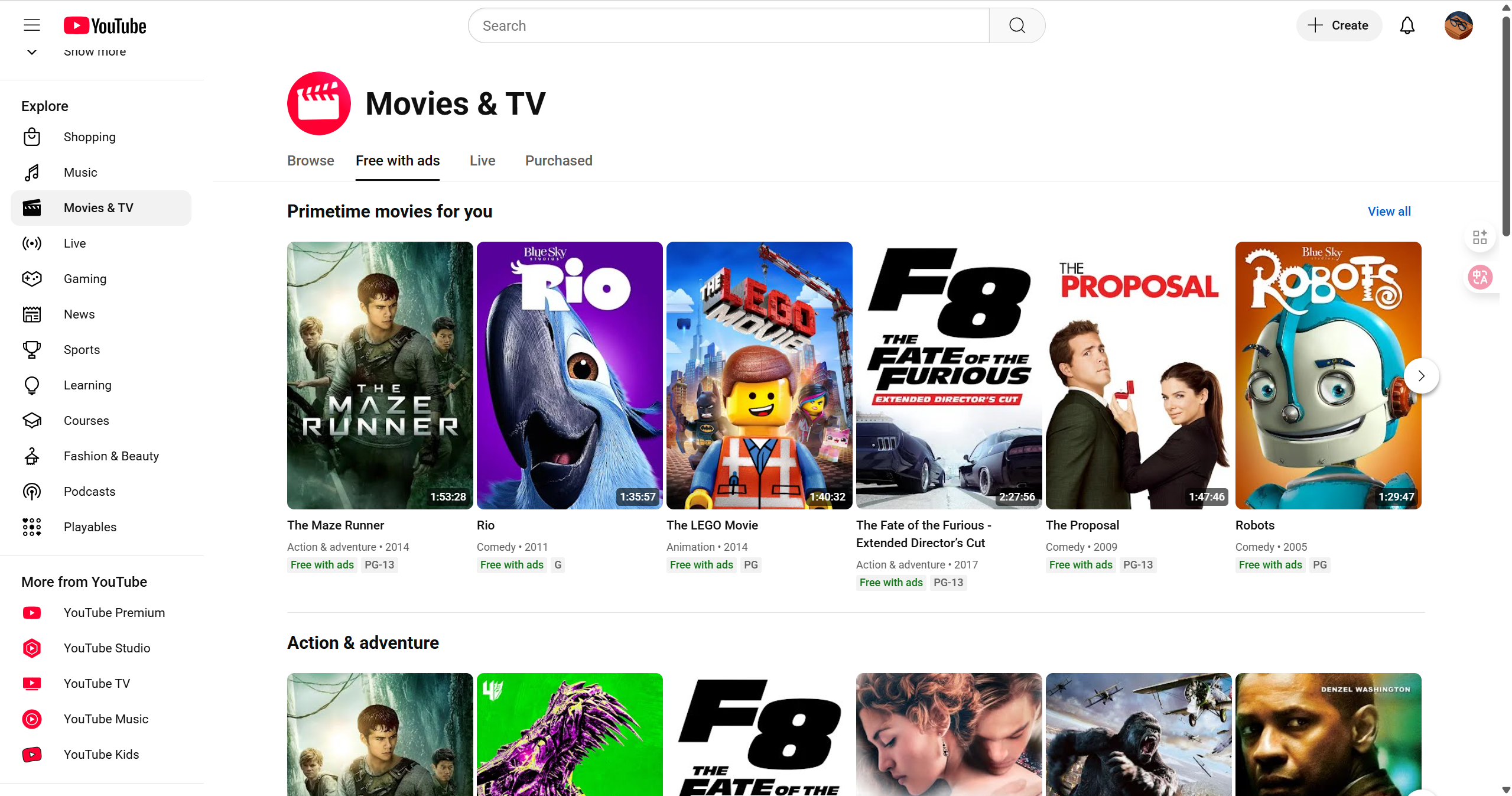1512x796 pixels.
Task: Click the search magnifier button
Action: pos(1017,25)
